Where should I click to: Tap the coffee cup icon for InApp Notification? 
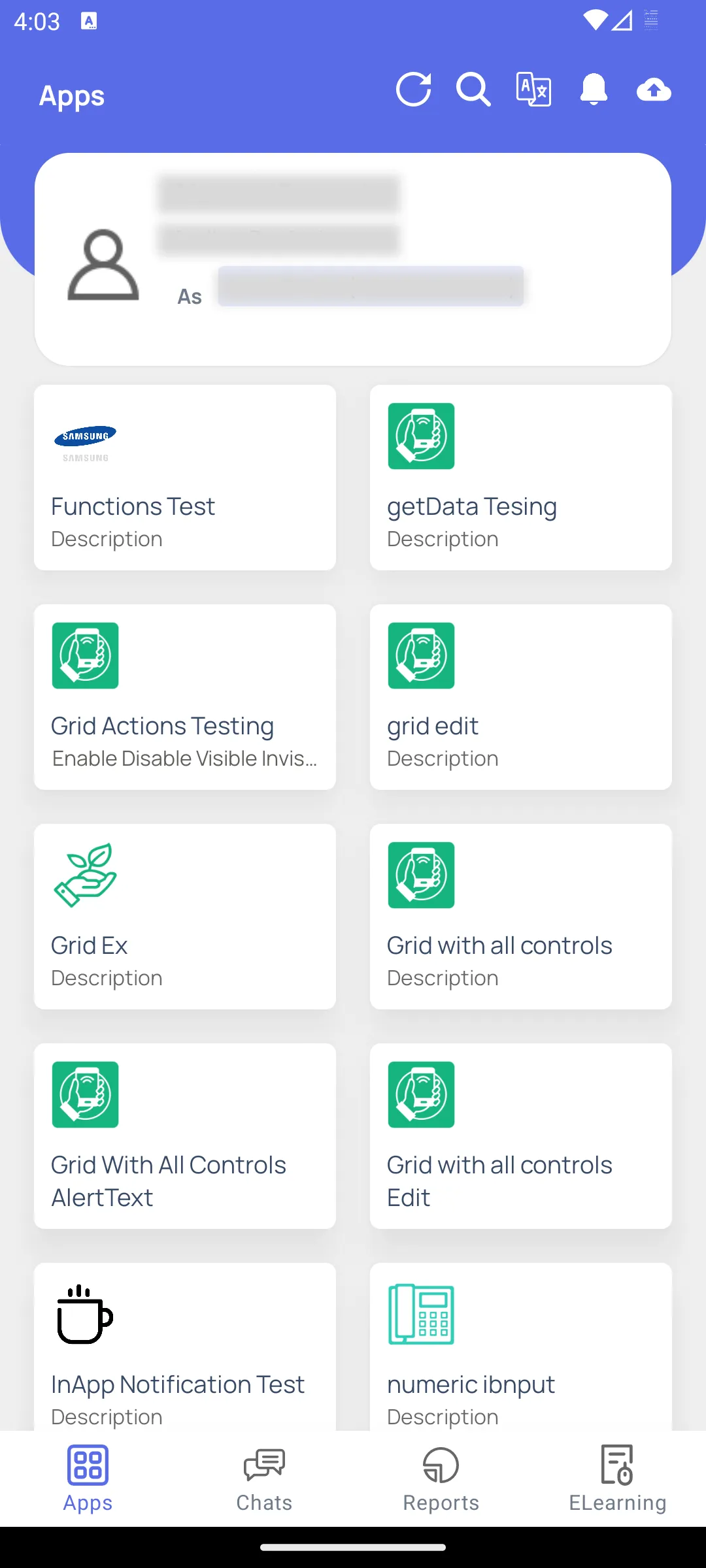[85, 1314]
